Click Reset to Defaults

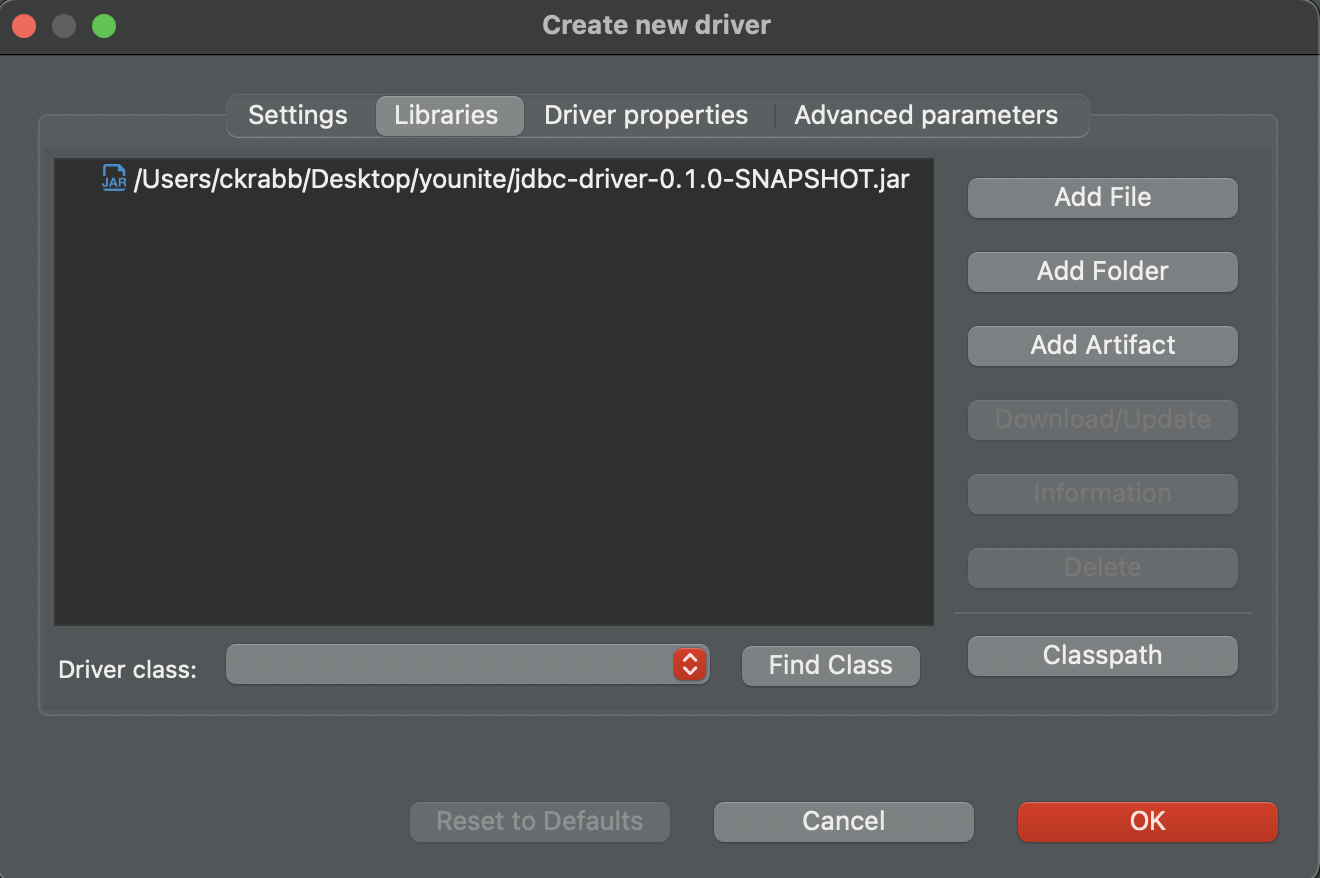tap(539, 822)
